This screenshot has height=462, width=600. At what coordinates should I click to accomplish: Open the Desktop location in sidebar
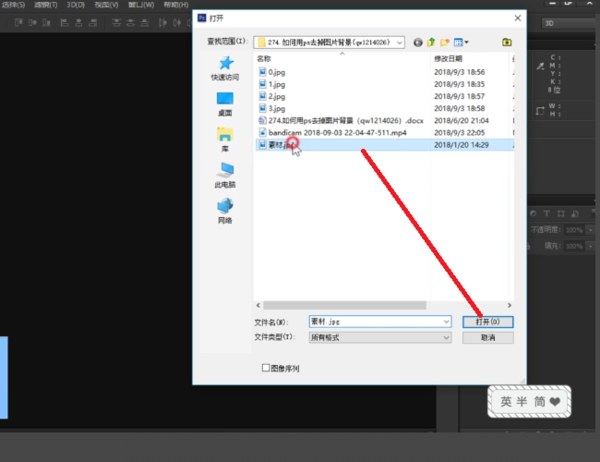225,99
